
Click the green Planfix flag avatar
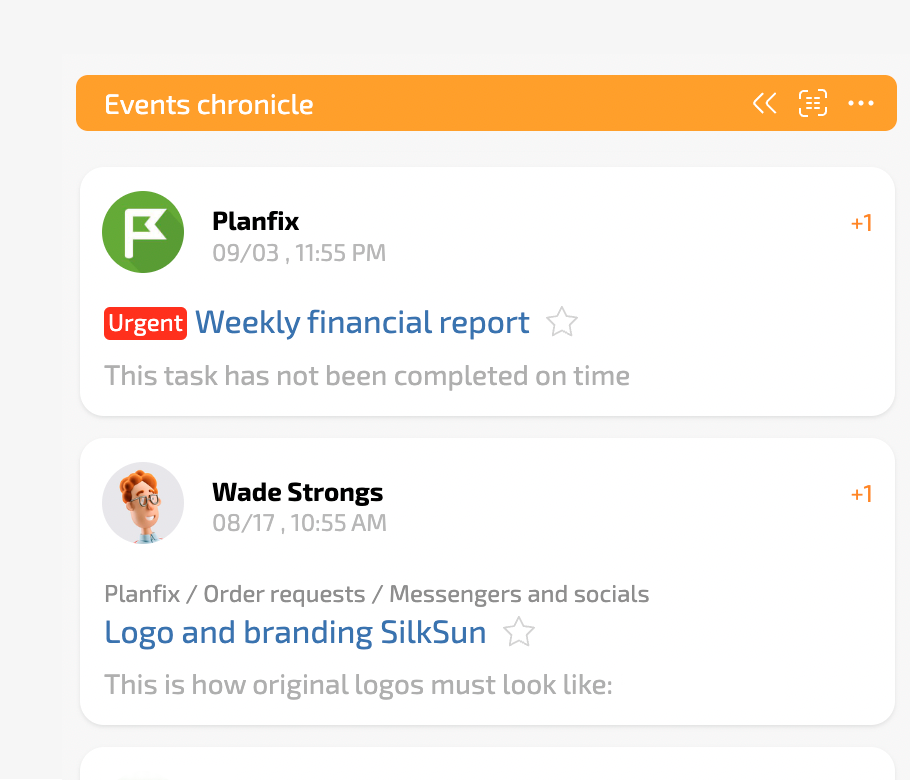coord(143,232)
